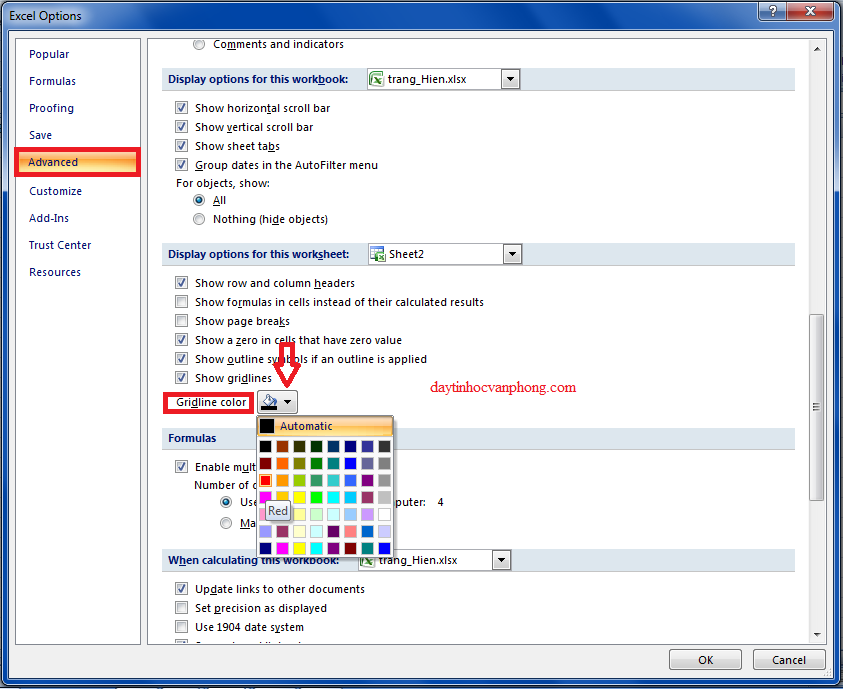Click the paint bucket Gridline color icon
Screen dimensions: 843x689
(269, 402)
